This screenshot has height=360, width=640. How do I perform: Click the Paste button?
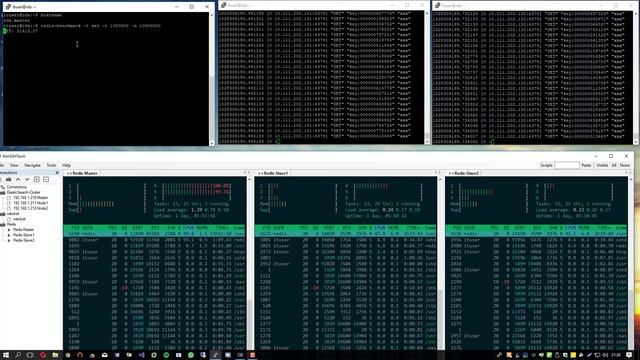pyautogui.click(x=586, y=165)
